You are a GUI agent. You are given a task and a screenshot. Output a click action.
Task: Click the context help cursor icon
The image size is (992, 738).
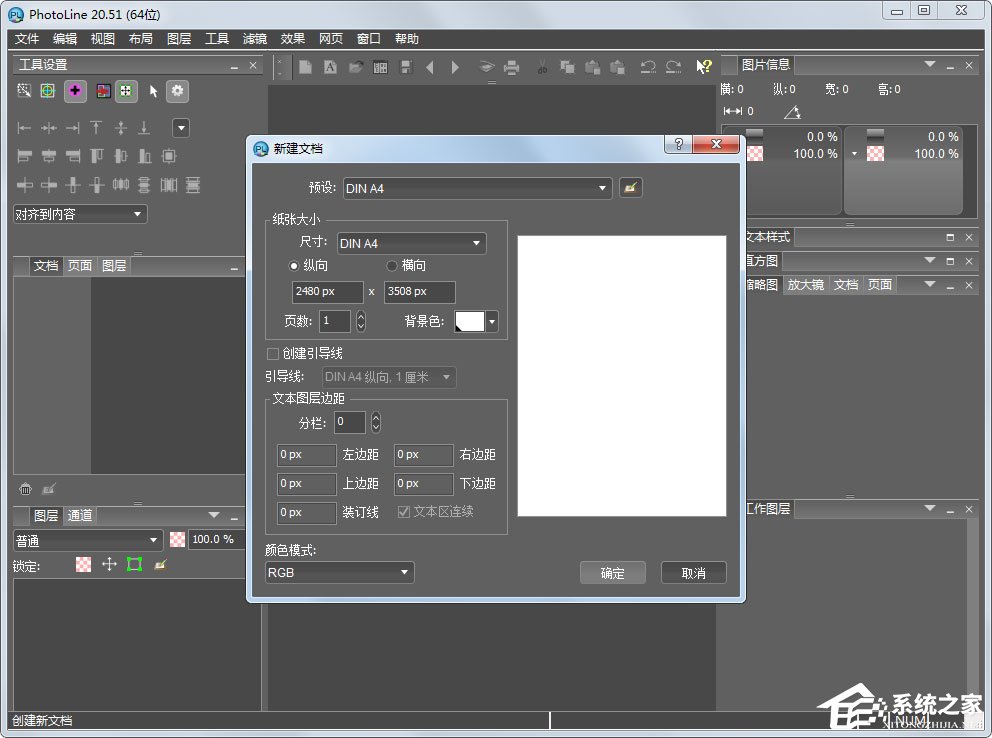point(704,67)
